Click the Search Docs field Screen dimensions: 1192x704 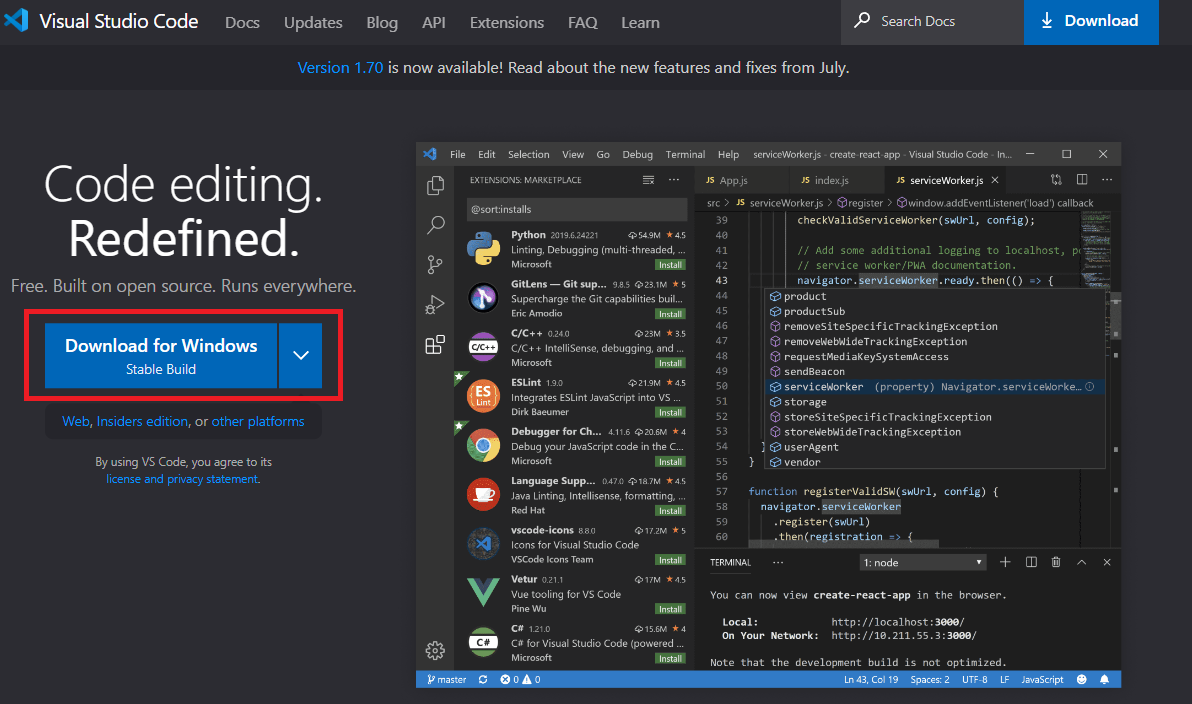click(933, 22)
